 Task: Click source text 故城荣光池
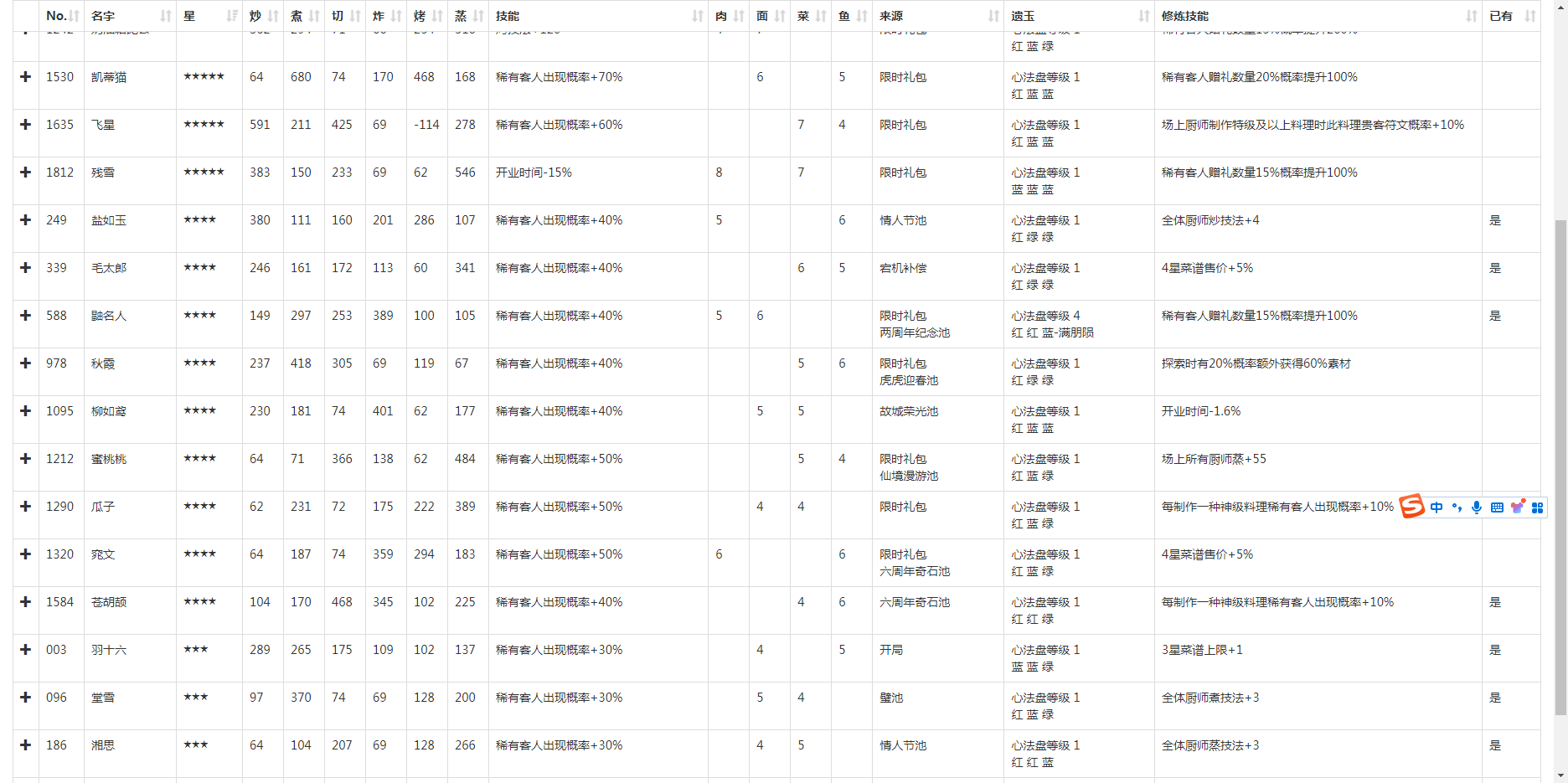point(909,411)
